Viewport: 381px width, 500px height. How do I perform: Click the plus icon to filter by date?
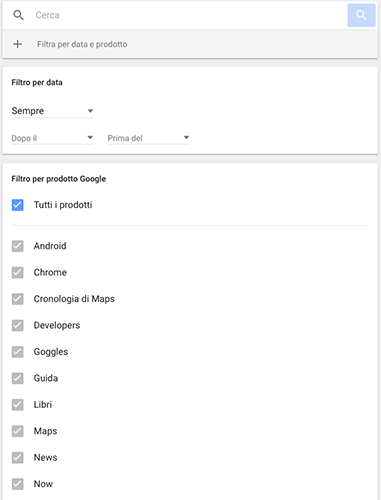pos(18,44)
